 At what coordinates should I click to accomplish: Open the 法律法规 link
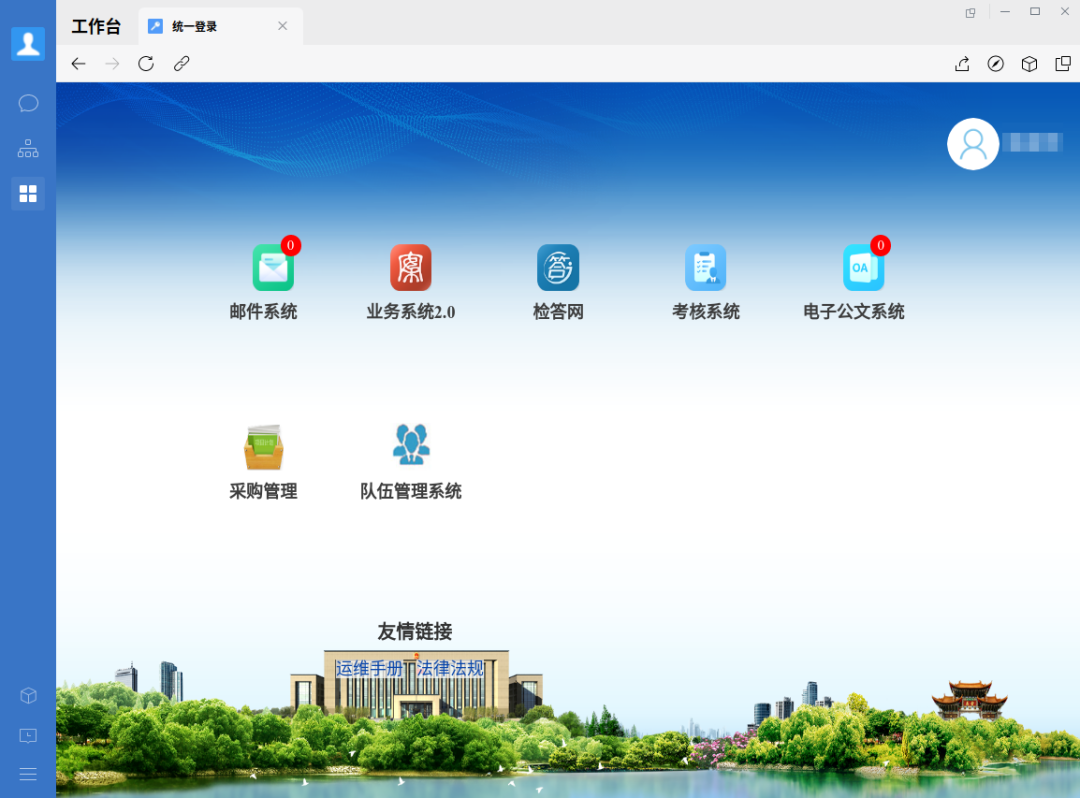pyautogui.click(x=452, y=668)
